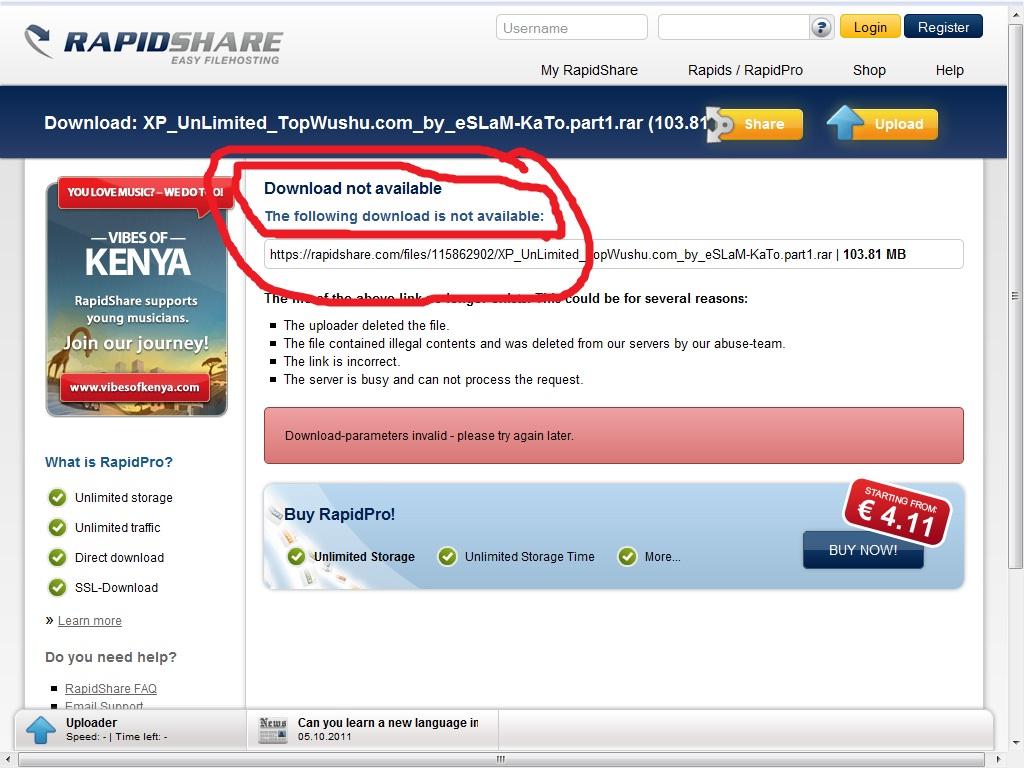Click the check icon beside bold Unlimited Storage
1024x768 pixels.
[296, 556]
